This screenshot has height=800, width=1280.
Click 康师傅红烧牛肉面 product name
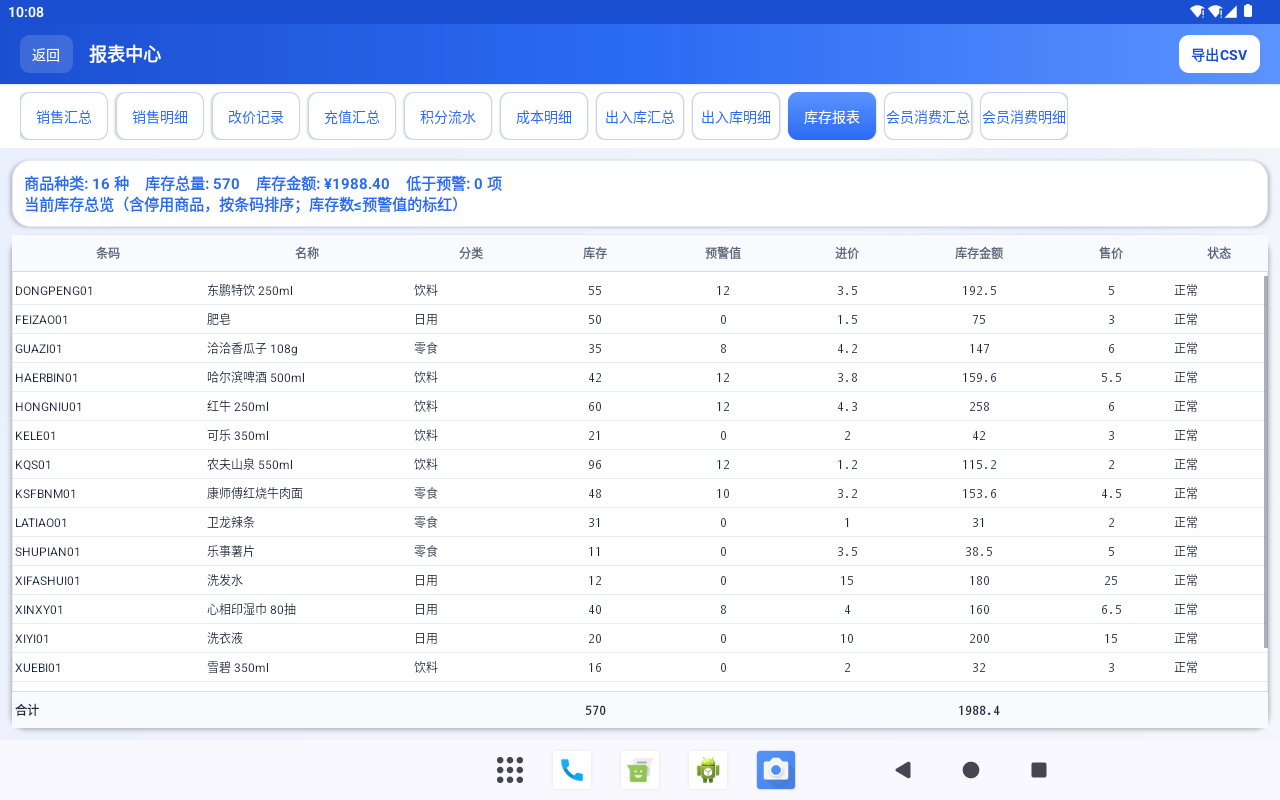coord(255,494)
